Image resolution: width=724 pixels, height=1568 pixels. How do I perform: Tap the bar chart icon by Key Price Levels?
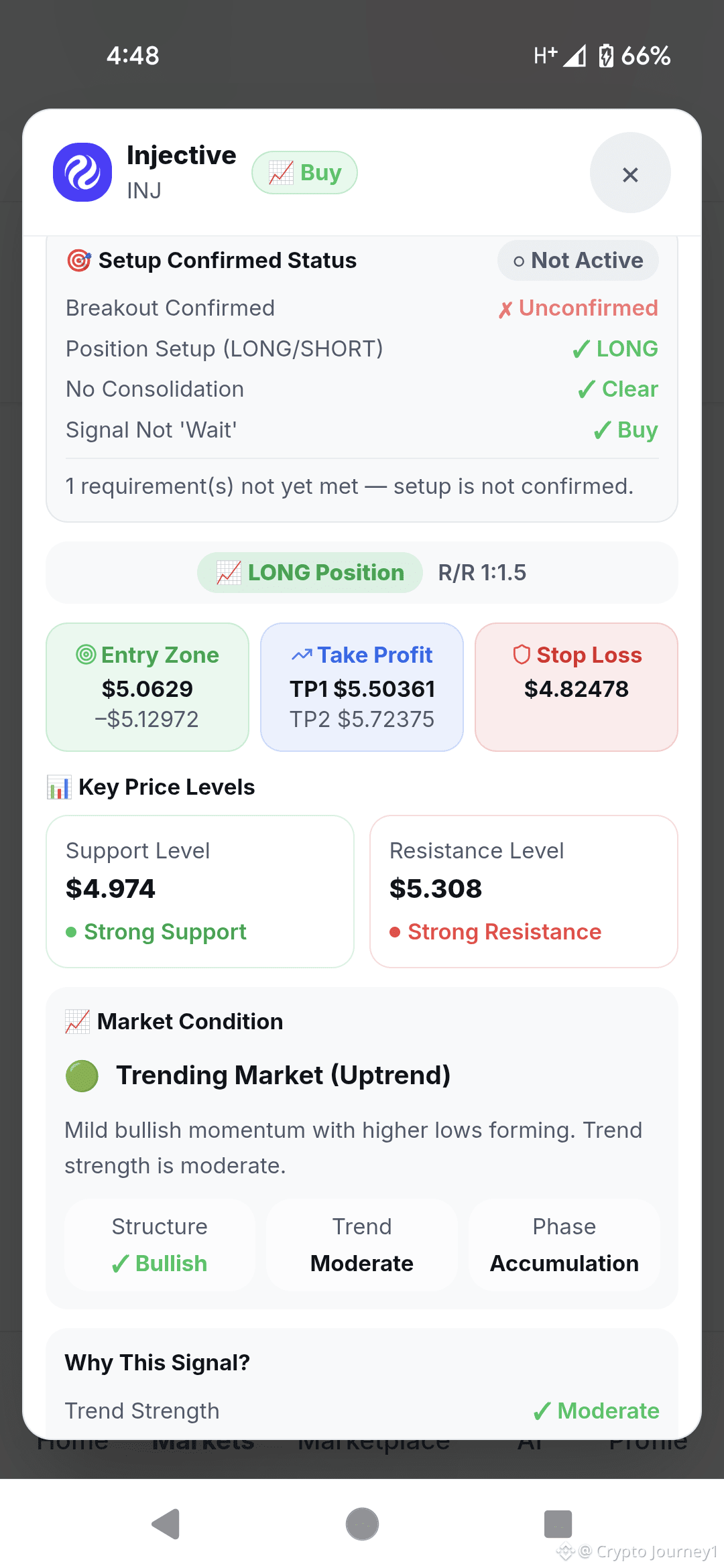coord(59,787)
